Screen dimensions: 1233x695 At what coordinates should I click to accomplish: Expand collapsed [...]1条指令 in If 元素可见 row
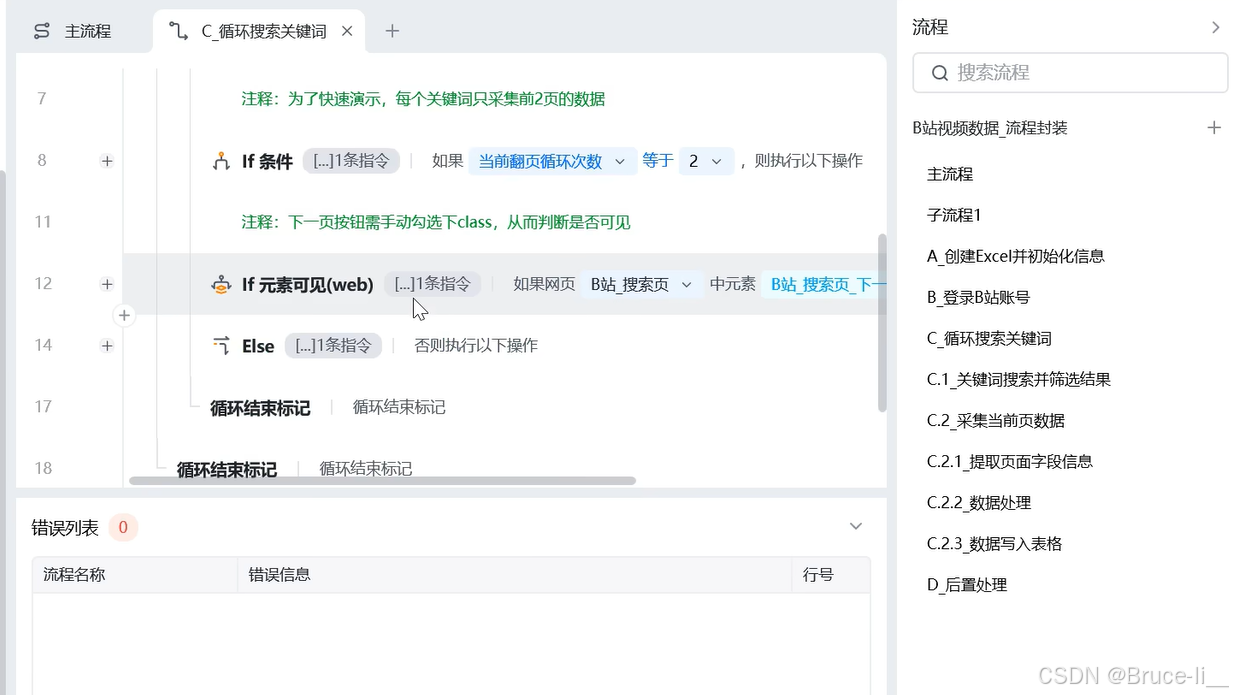point(432,284)
